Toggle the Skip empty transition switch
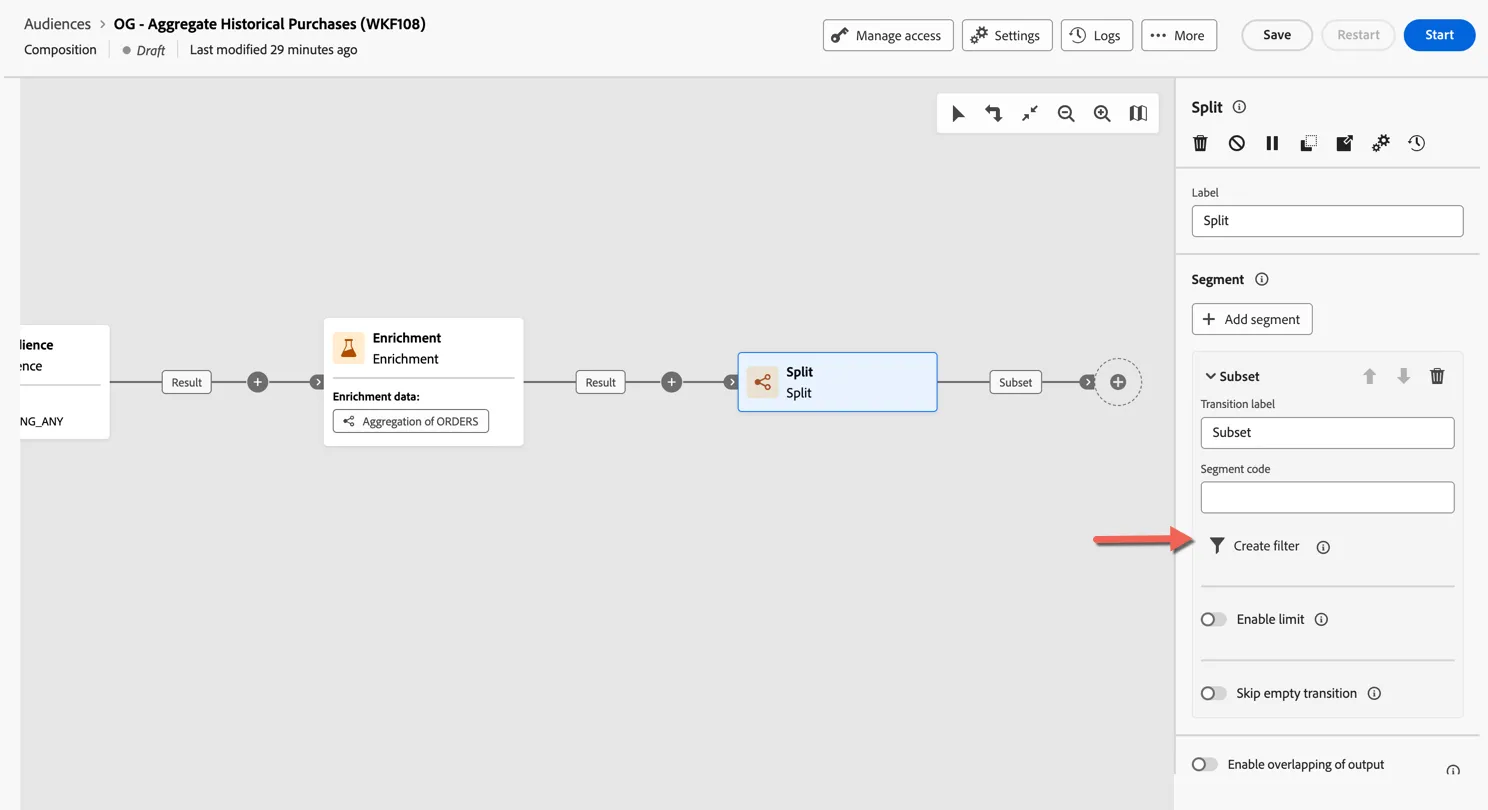This screenshot has width=1488, height=810. click(x=1213, y=694)
